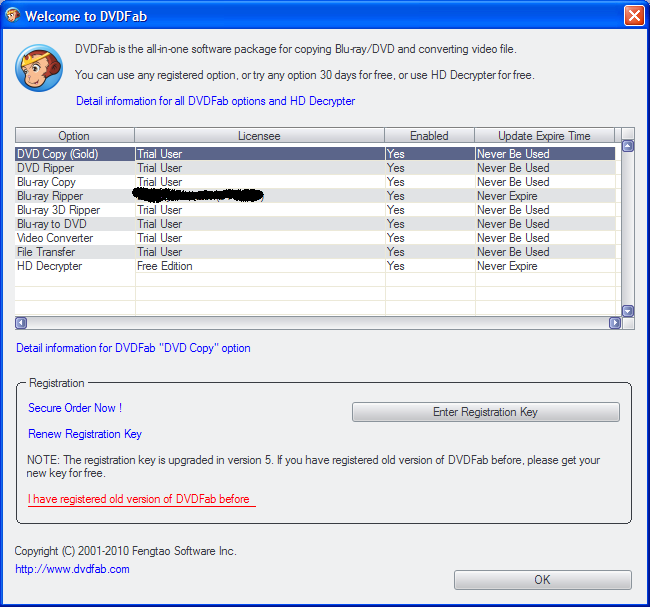650x607 pixels.
Task: Click the table's scroll up arrow
Action: pyautogui.click(x=628, y=146)
